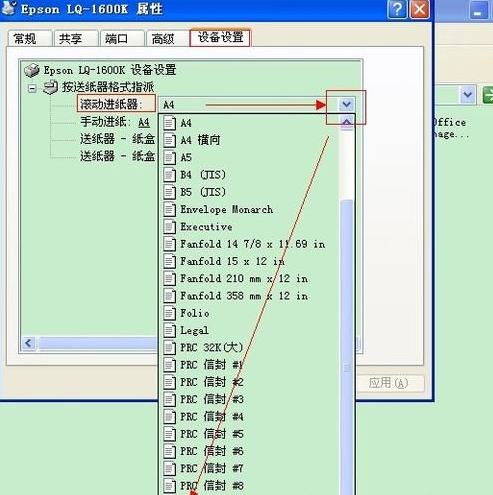Image resolution: width=493 pixels, height=495 pixels.
Task: Open the 常规 tab
Action: pos(30,38)
